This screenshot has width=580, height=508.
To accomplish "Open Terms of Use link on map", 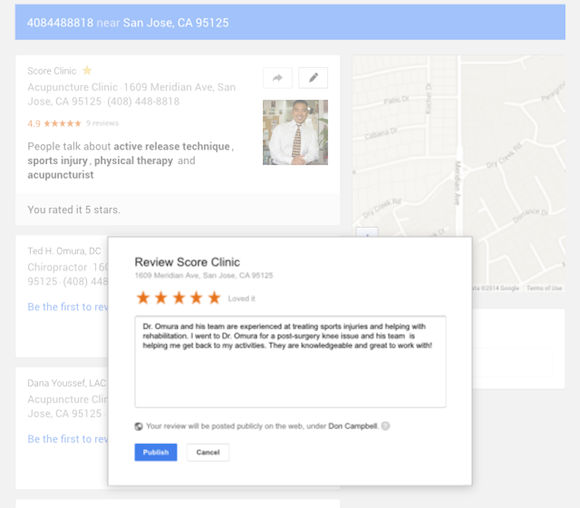I will pyautogui.click(x=544, y=288).
